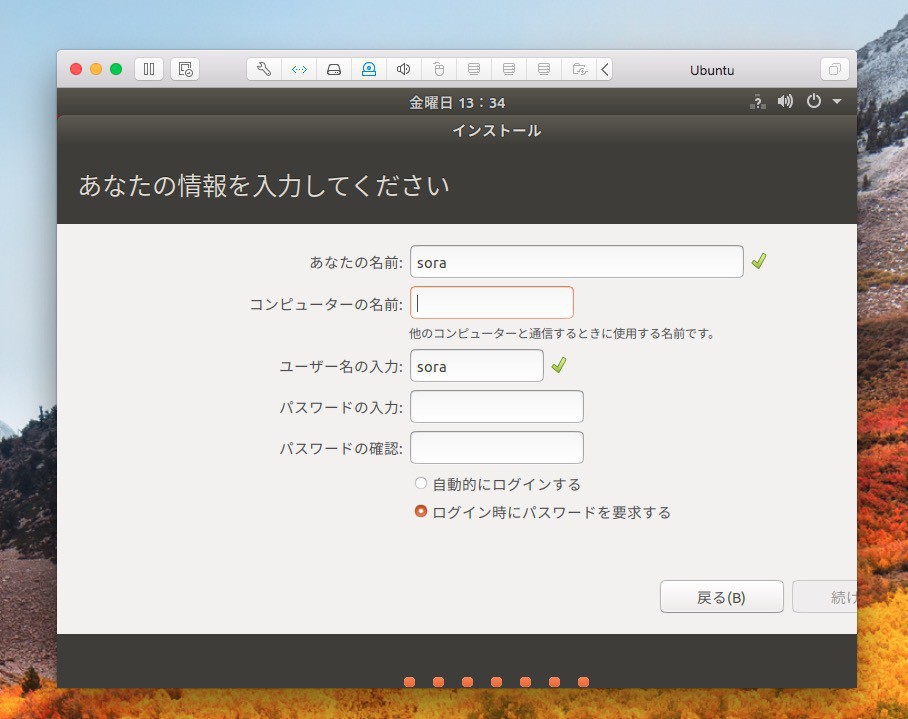Open Ubuntu network status indicator
The image size is (908, 719).
[x=757, y=102]
